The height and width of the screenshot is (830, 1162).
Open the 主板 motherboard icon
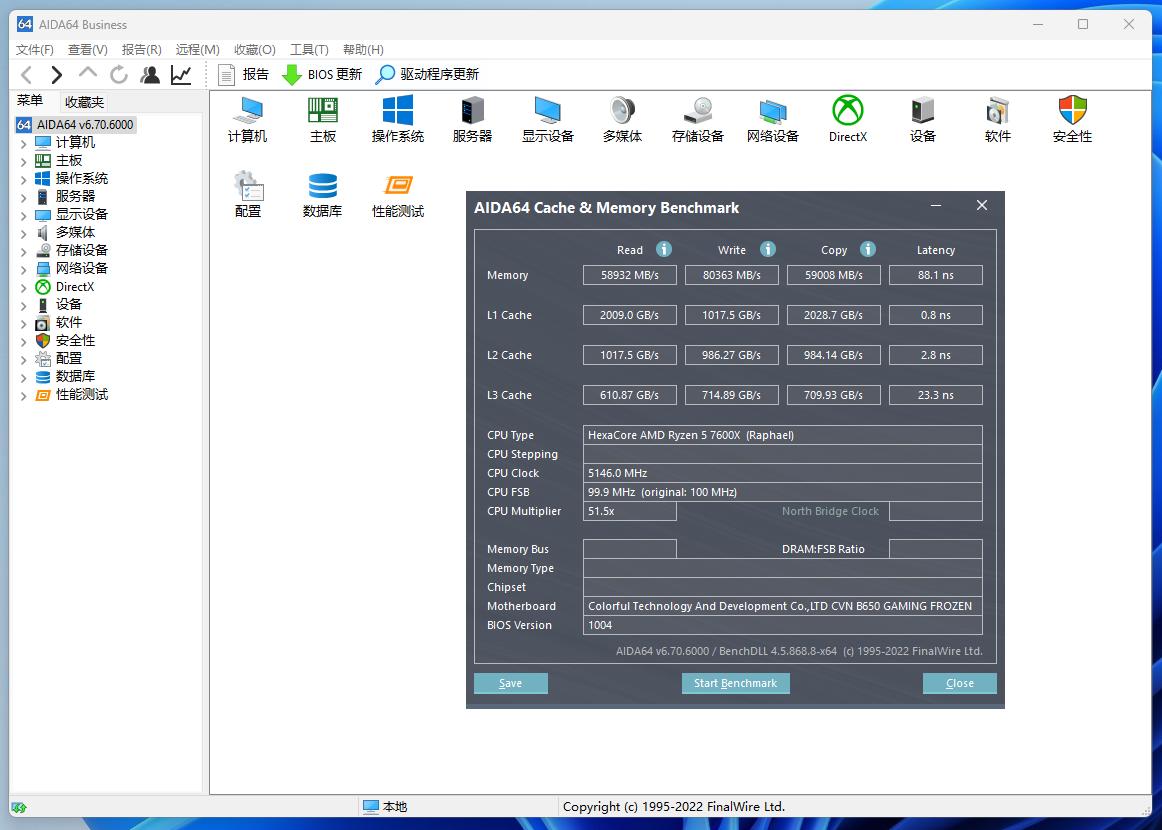coord(322,119)
